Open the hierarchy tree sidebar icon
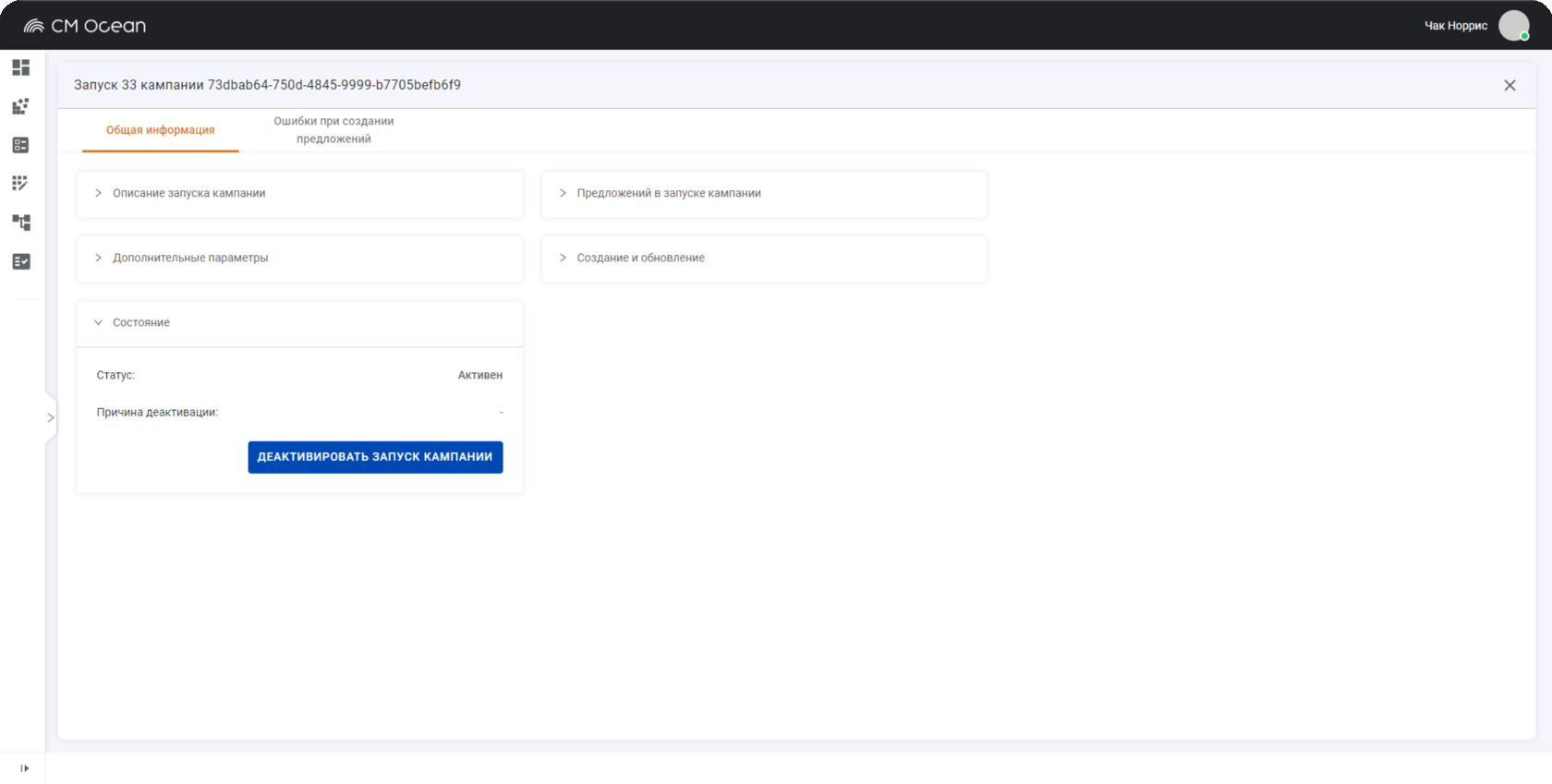 [x=21, y=223]
